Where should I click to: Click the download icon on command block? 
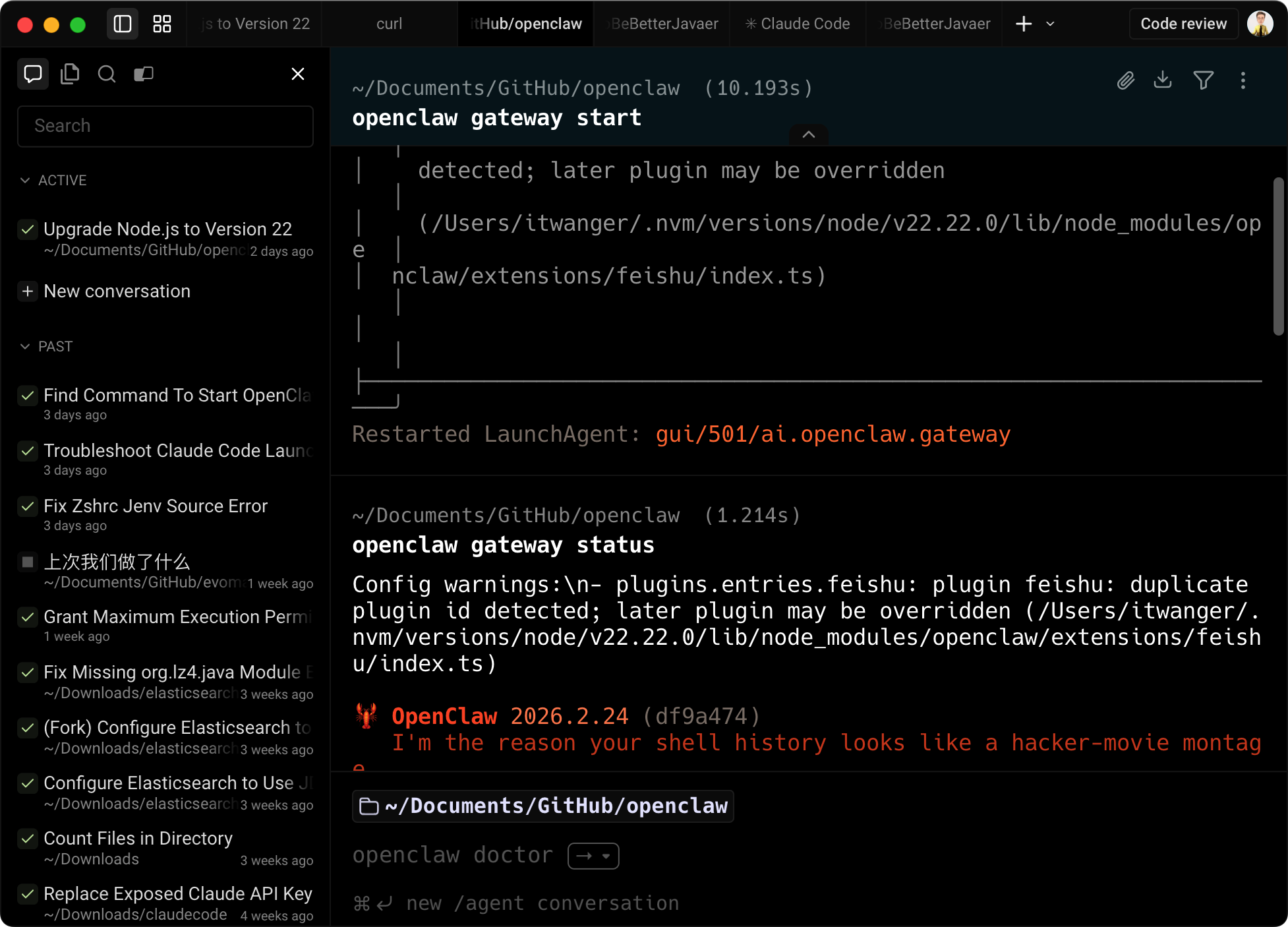point(1163,80)
